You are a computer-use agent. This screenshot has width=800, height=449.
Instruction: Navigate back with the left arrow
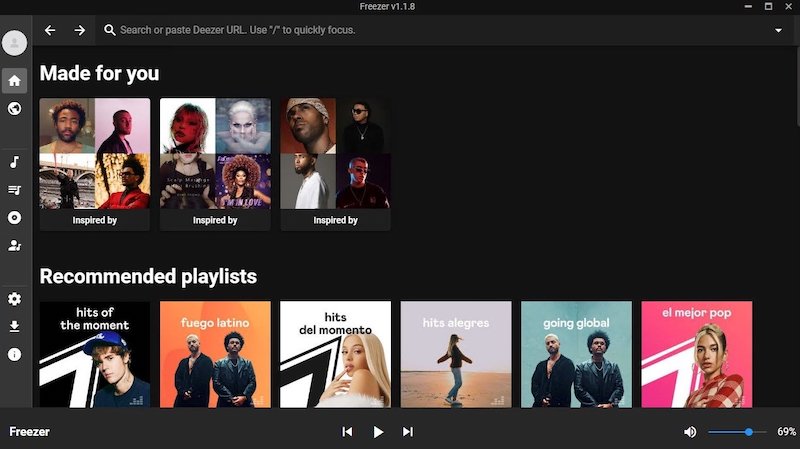50,31
